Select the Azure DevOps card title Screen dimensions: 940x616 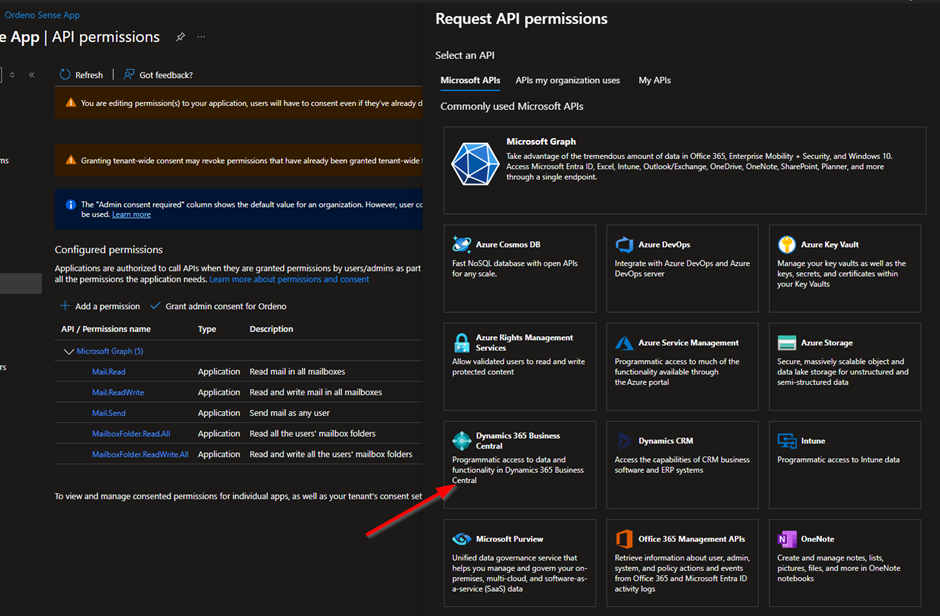click(664, 244)
